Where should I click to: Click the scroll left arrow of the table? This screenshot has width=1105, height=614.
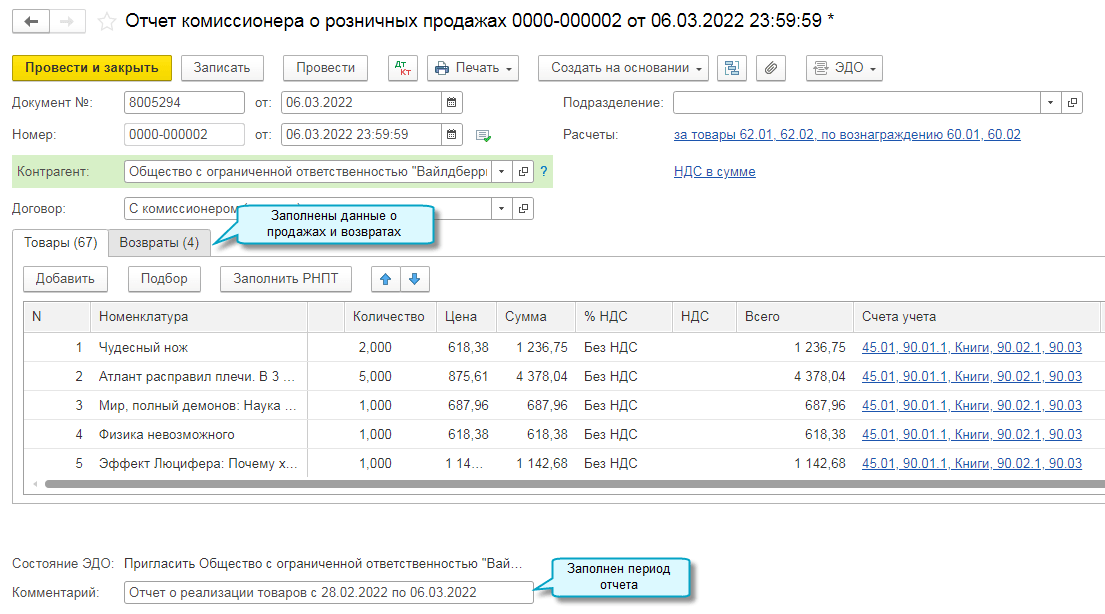click(35, 484)
